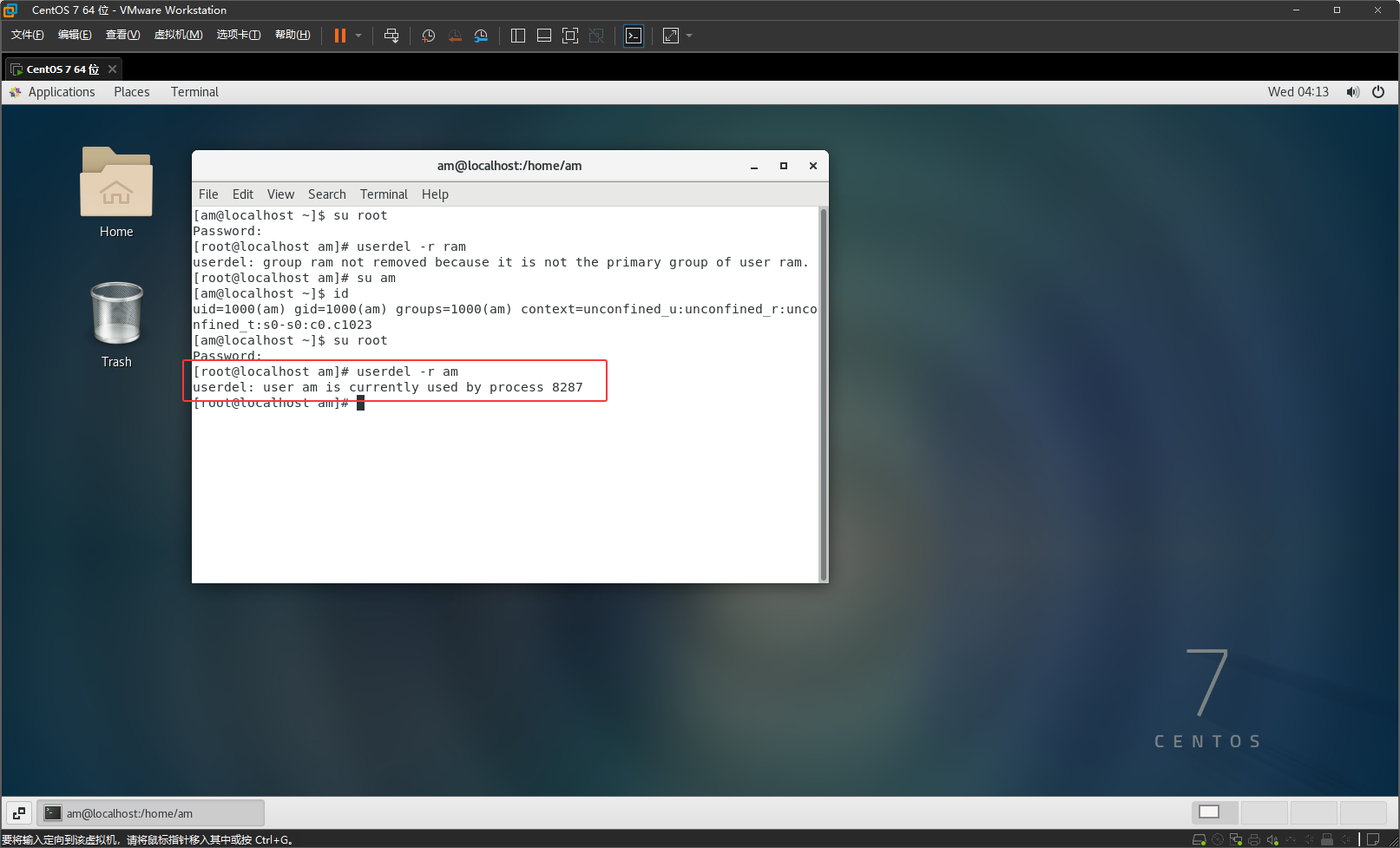Click the disabled Unity mode icon
Screen dimensions: 1400x848
click(x=596, y=36)
